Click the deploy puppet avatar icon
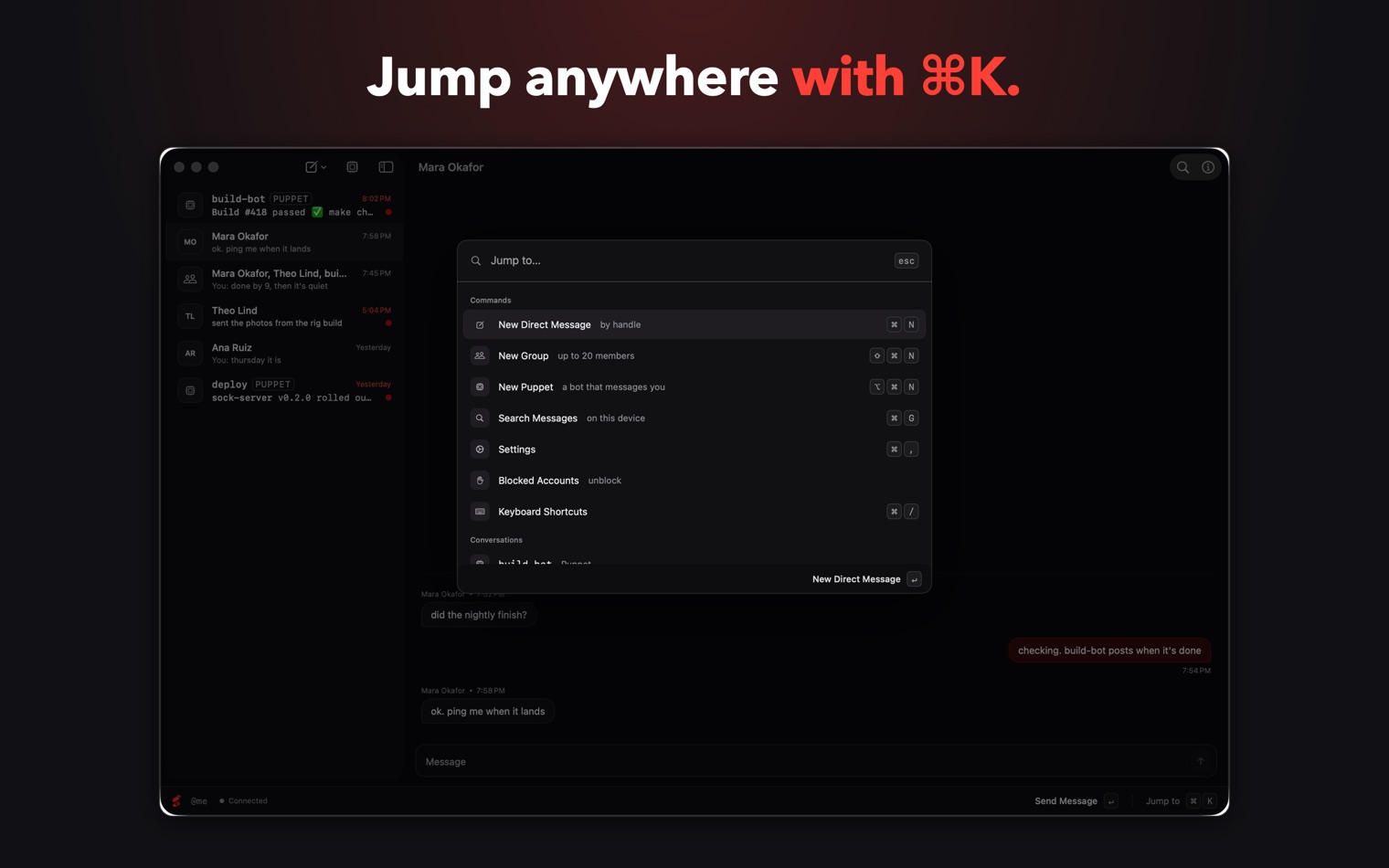 coord(190,390)
